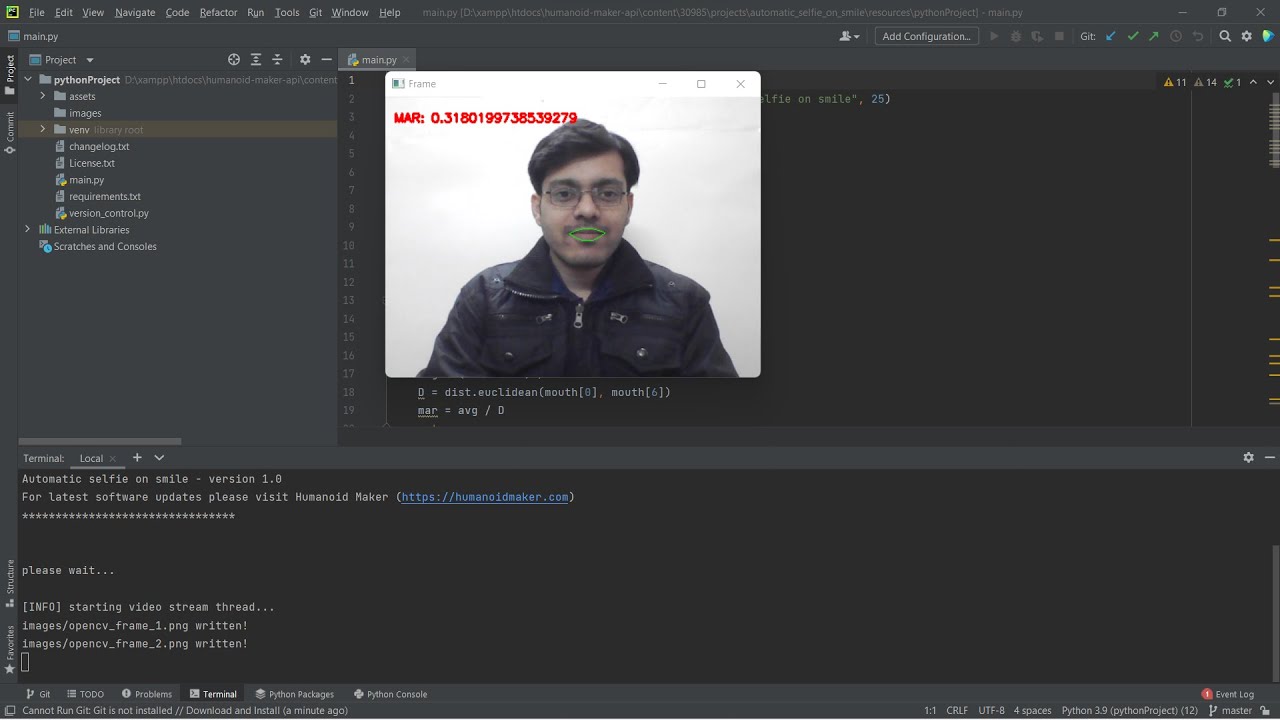Toggle the Project tool window sidebar button

(x=10, y=75)
